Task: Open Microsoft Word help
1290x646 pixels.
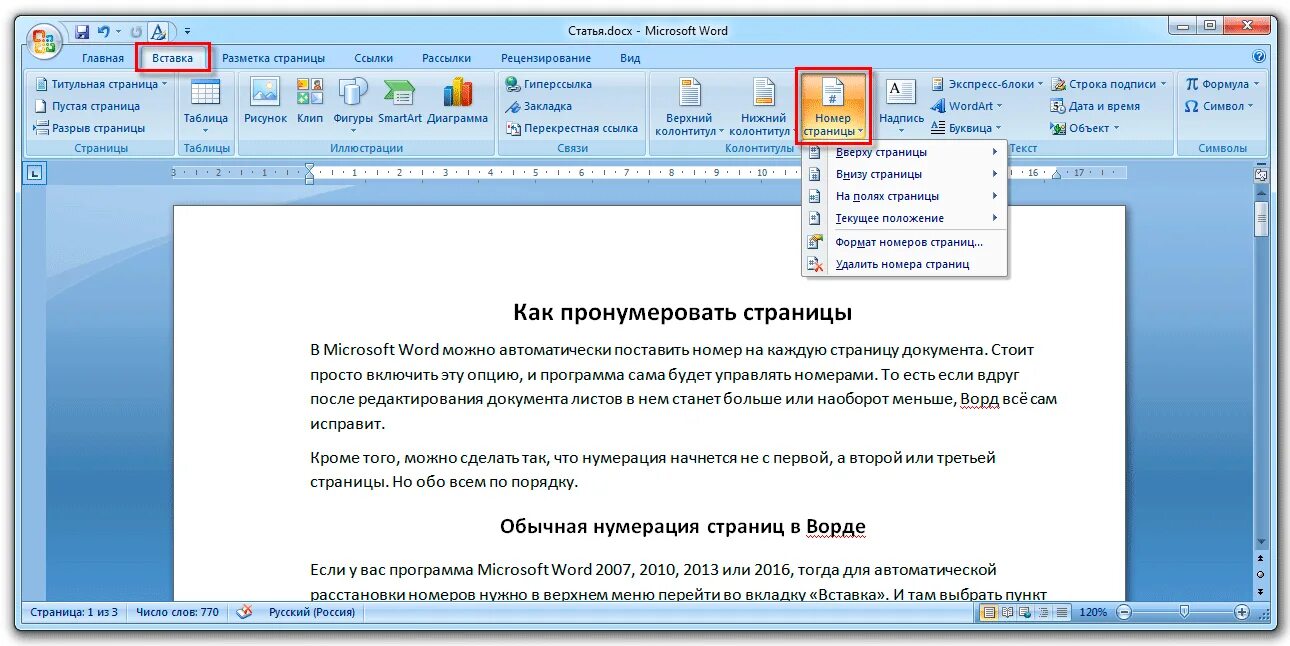Action: (1258, 57)
